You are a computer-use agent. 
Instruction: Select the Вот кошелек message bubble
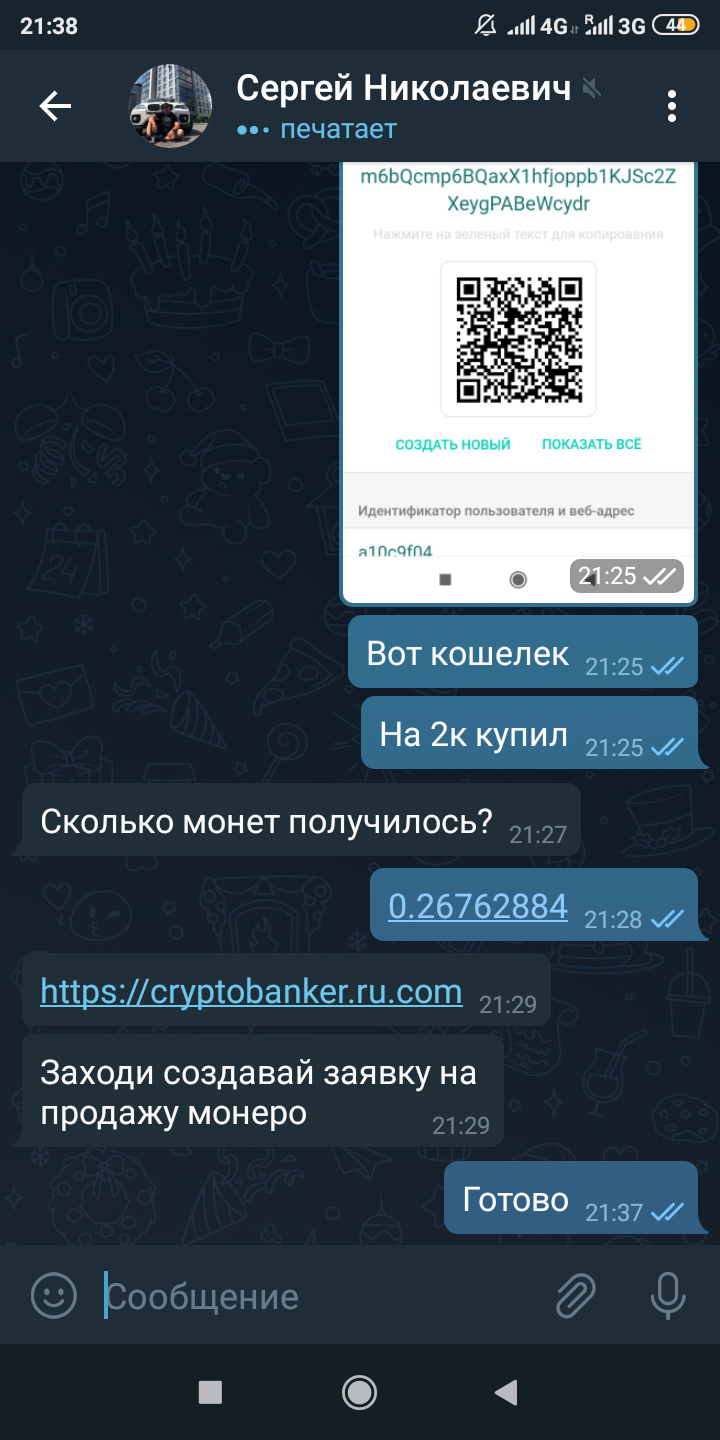pyautogui.click(x=522, y=652)
